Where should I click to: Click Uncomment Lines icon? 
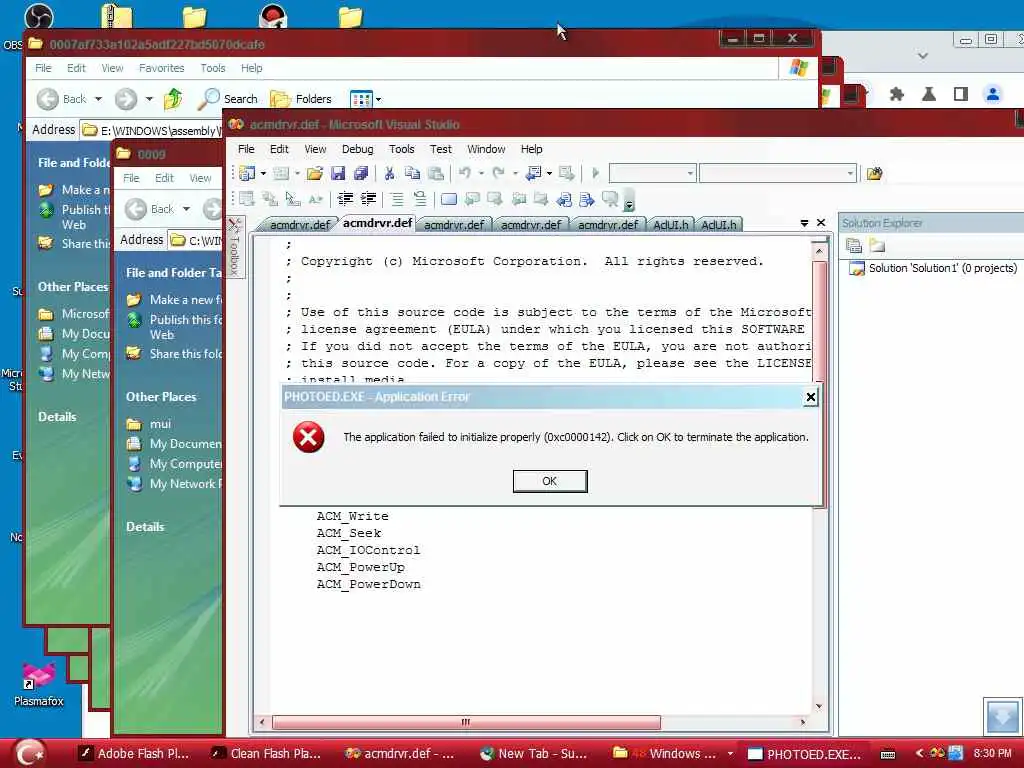pyautogui.click(x=419, y=199)
